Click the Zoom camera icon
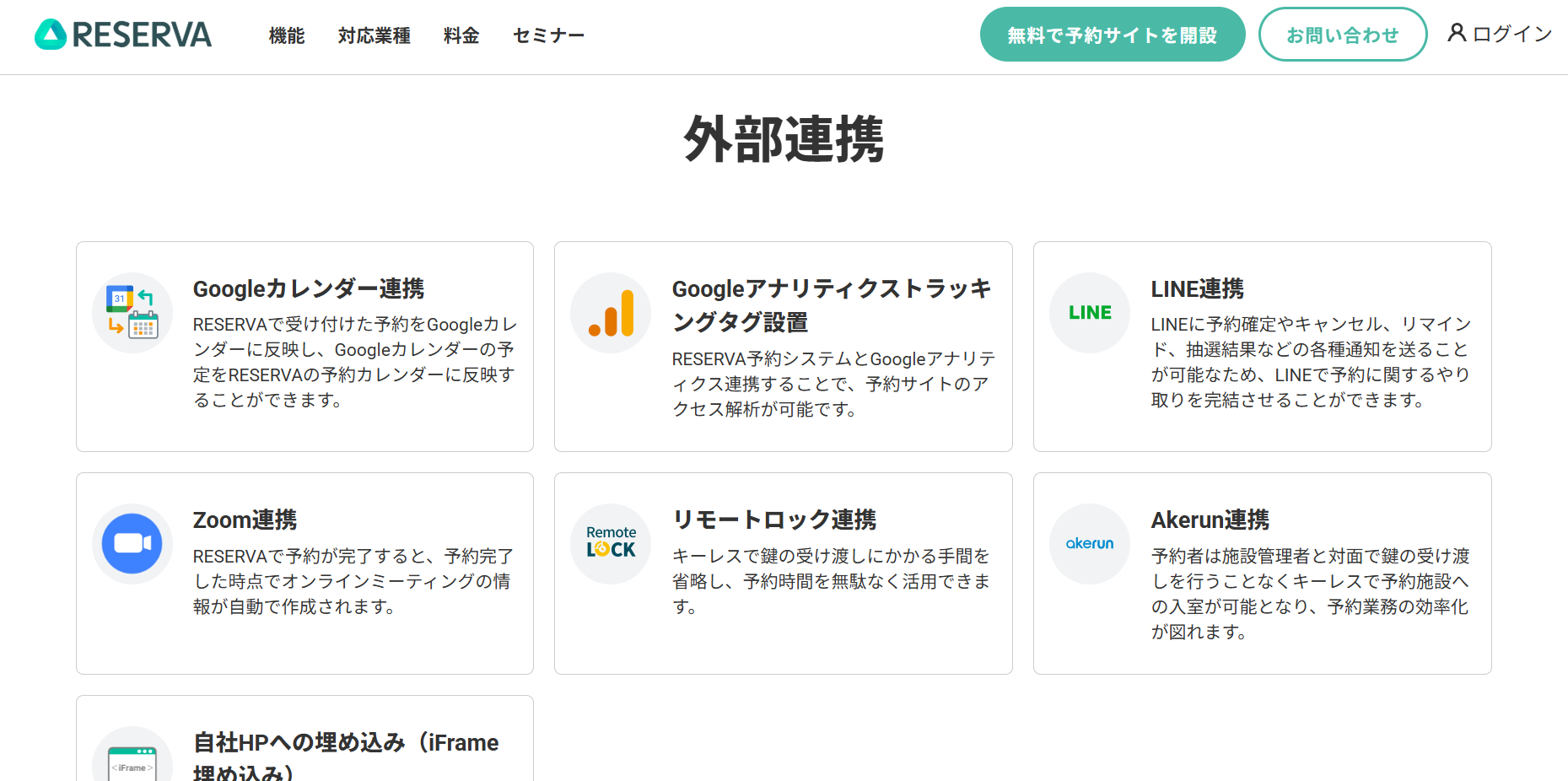 [x=132, y=543]
